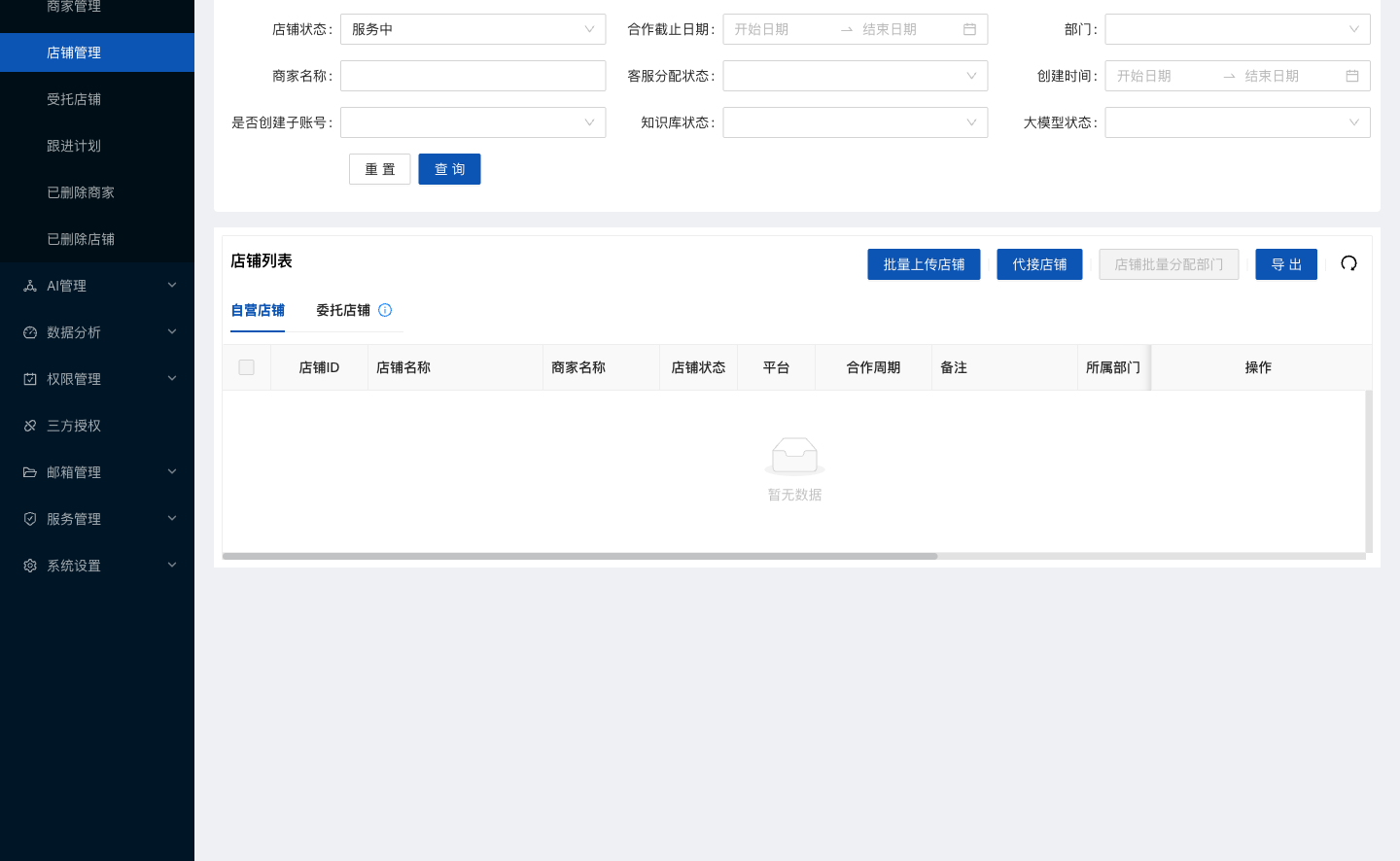Click the 系统设置 gear icon

click(x=30, y=566)
